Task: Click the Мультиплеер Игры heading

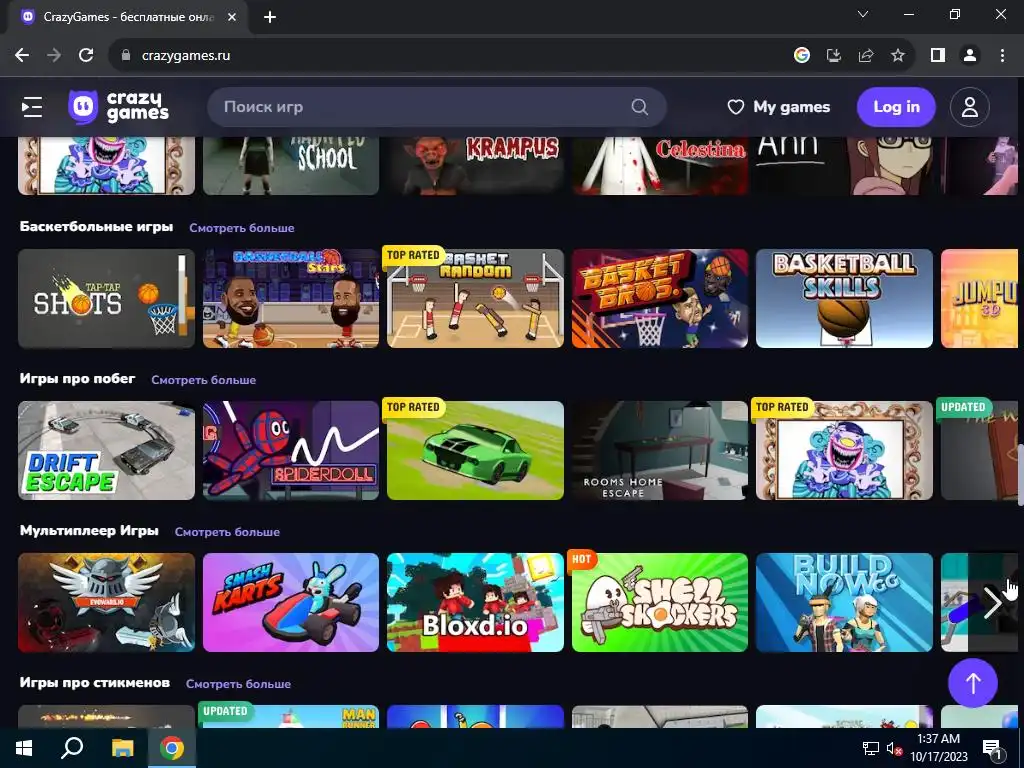Action: pos(89,531)
